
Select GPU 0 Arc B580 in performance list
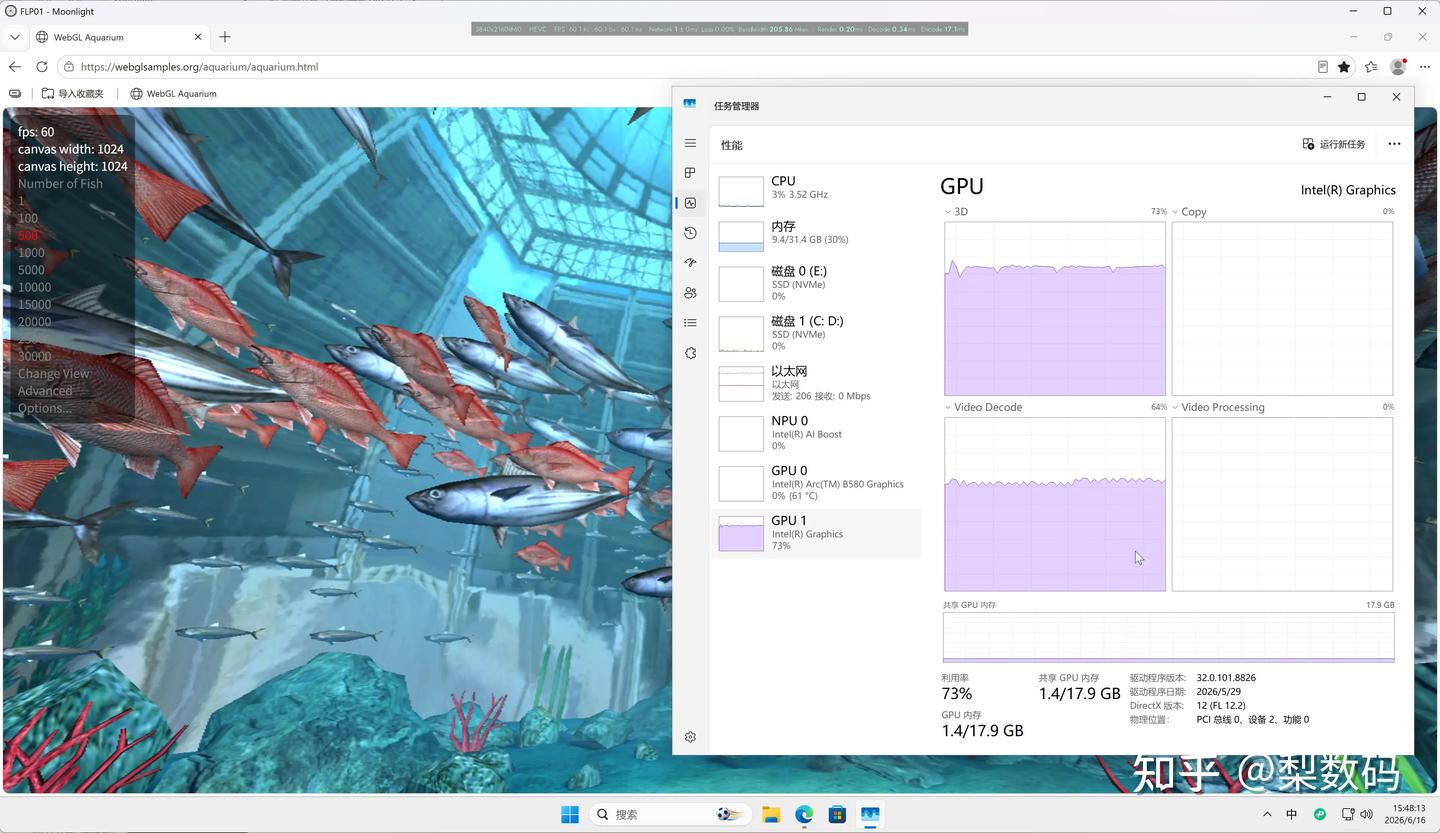pos(816,483)
